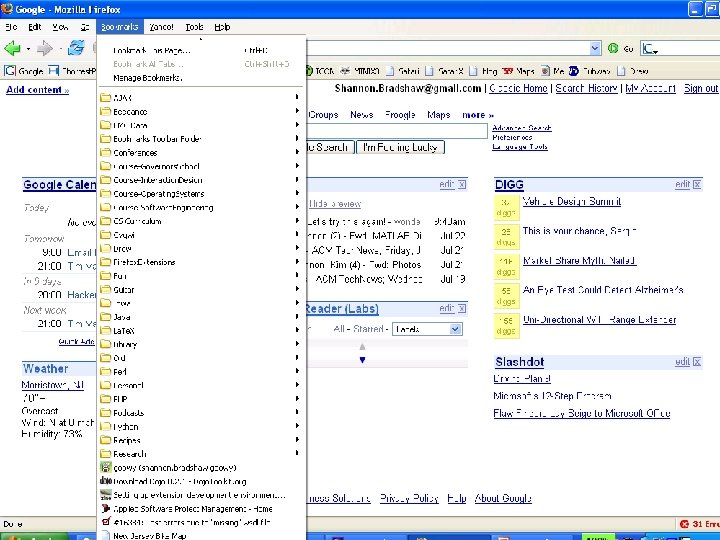Screen dimensions: 720x540
Task: Open the Unidirectional WiFi Range Extender link
Action: point(599,320)
